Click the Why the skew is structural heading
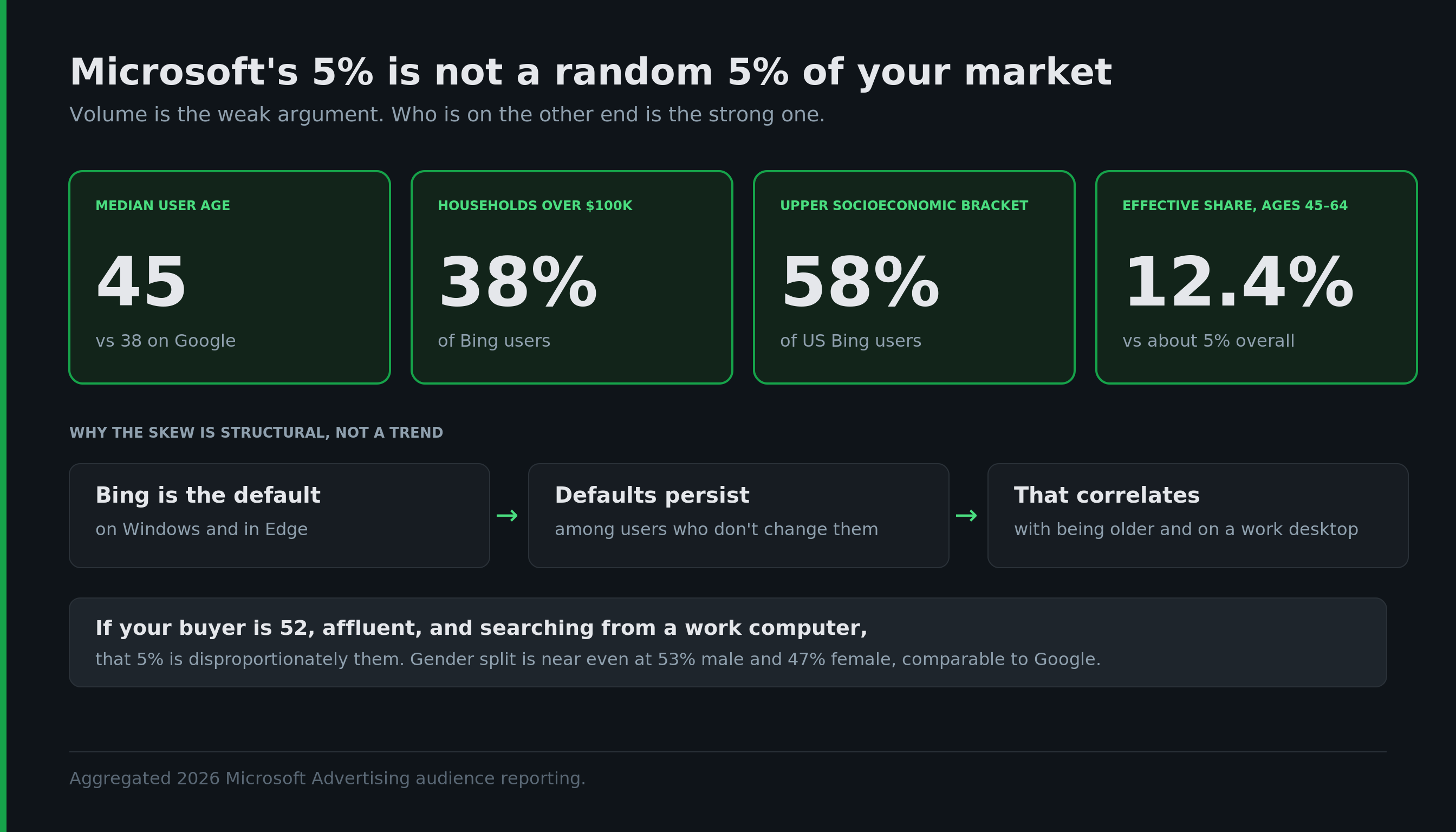This screenshot has height=832, width=1456. tap(256, 433)
